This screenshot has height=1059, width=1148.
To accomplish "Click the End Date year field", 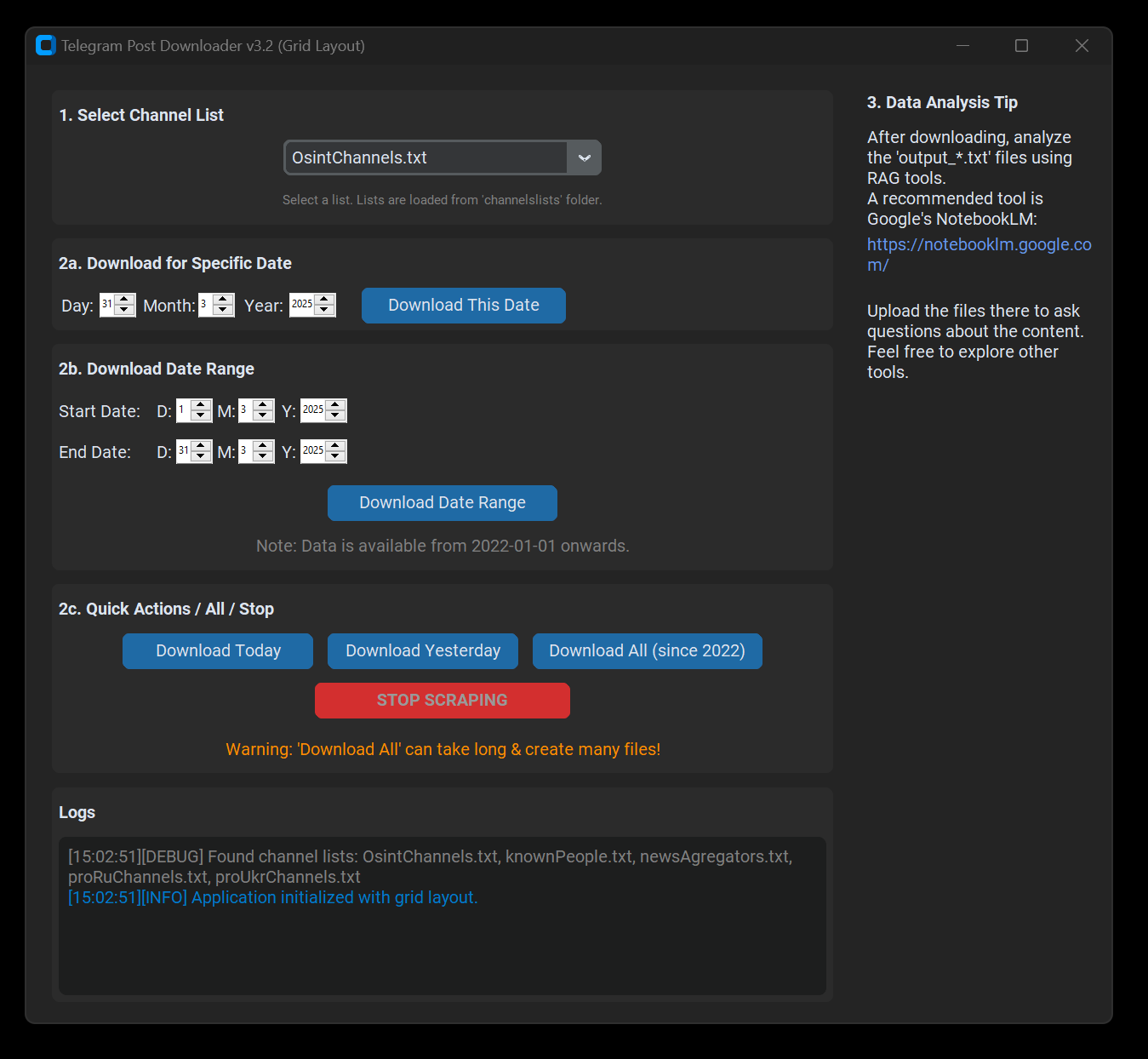I will 313,451.
